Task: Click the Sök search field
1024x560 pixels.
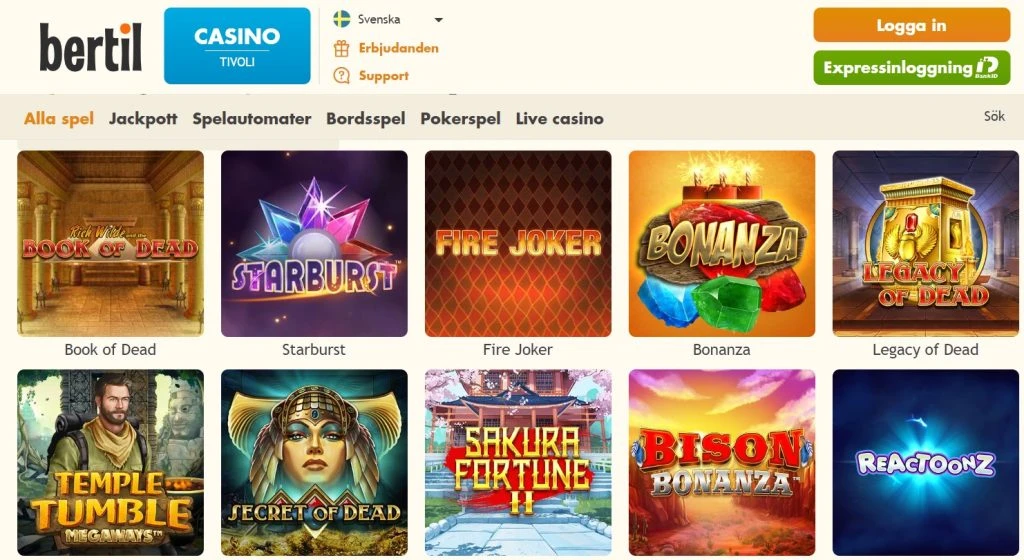Action: pyautogui.click(x=994, y=116)
